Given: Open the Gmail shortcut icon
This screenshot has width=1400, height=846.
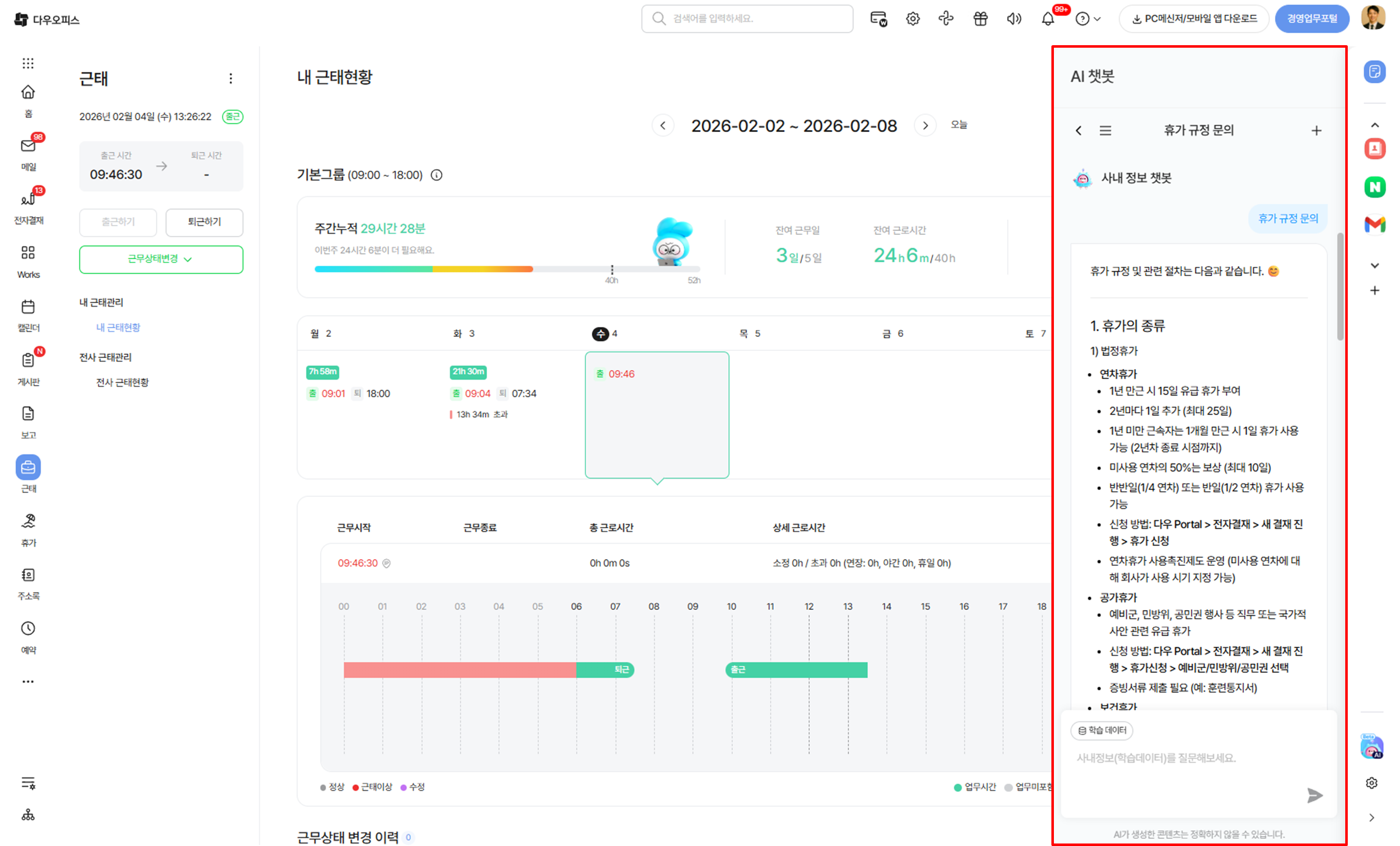Looking at the screenshot, I should tap(1374, 224).
